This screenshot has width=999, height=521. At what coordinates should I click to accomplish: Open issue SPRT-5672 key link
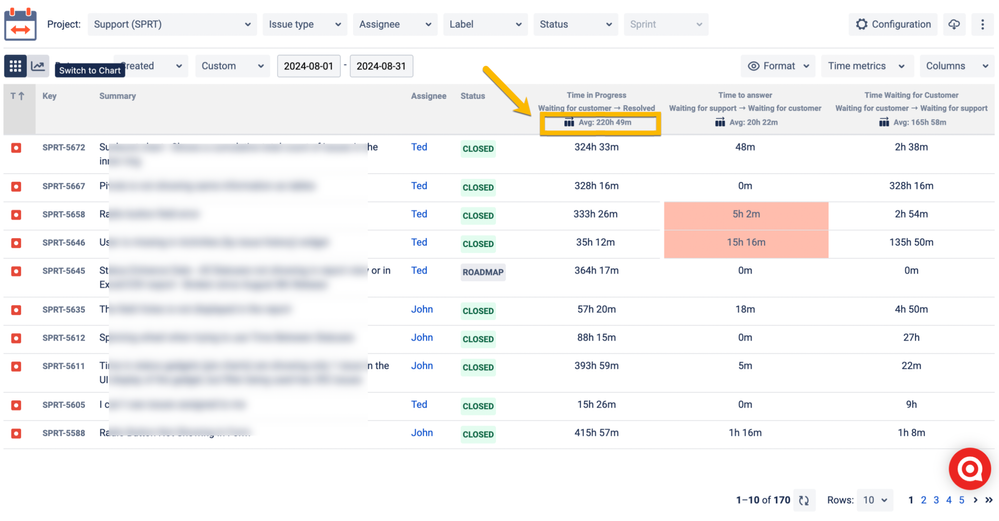tap(64, 147)
